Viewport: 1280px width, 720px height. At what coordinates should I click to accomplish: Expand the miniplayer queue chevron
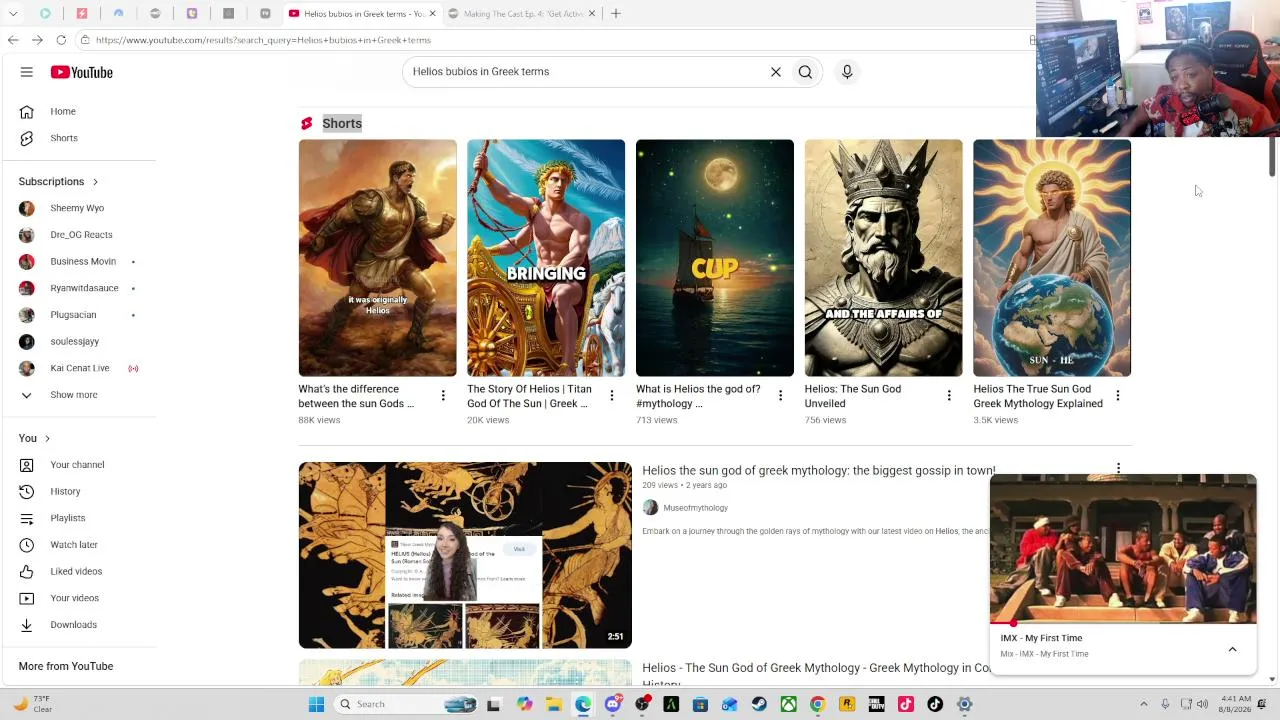tap(1232, 649)
